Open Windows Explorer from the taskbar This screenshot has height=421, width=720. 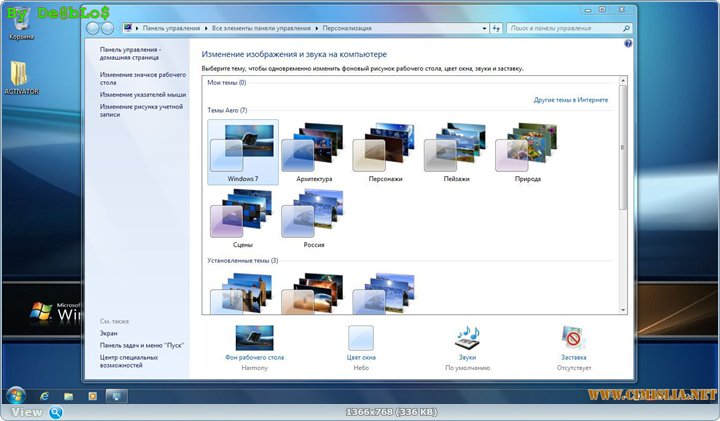[68, 395]
